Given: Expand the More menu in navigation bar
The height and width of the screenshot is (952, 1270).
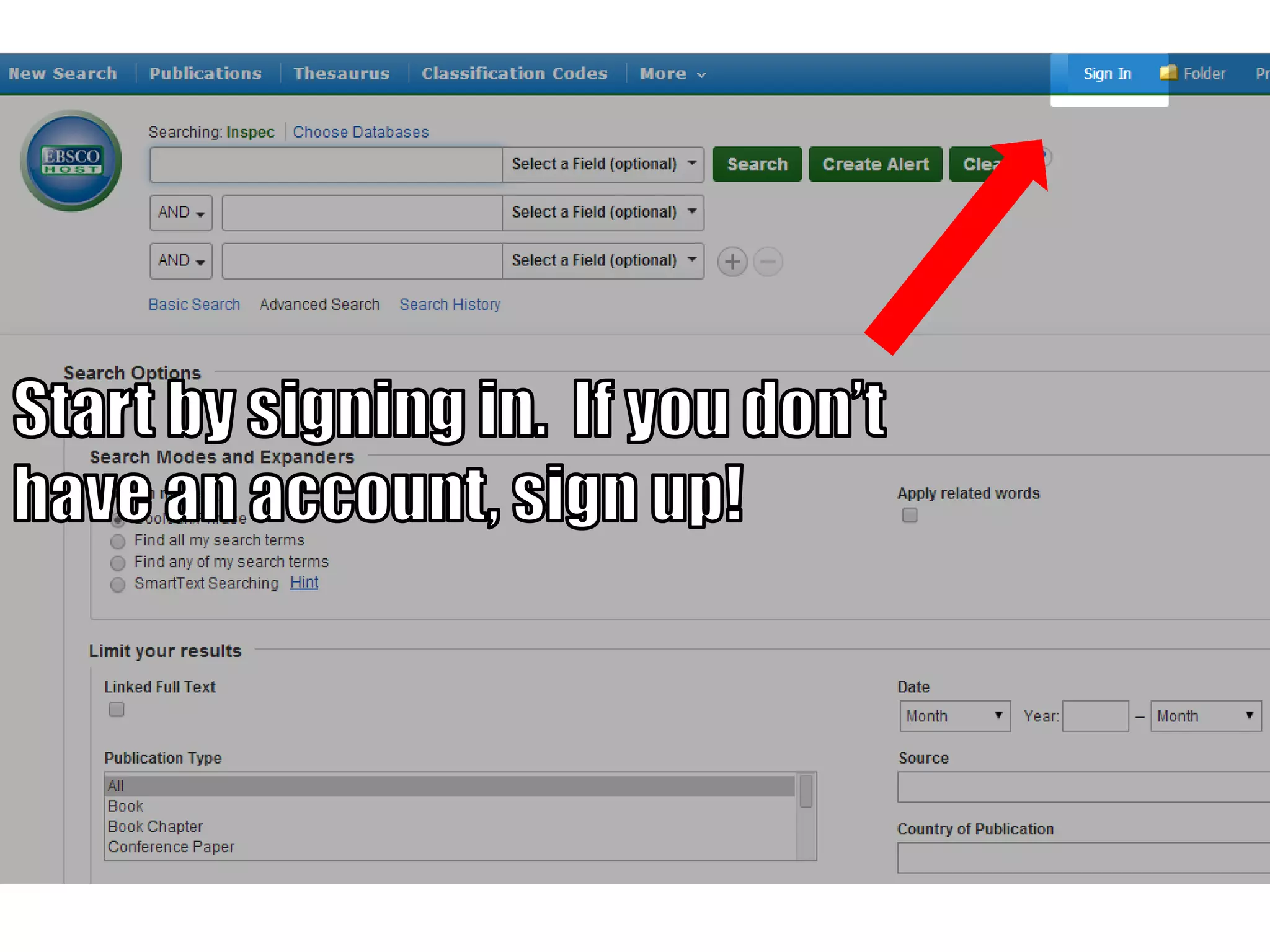Looking at the screenshot, I should (673, 74).
